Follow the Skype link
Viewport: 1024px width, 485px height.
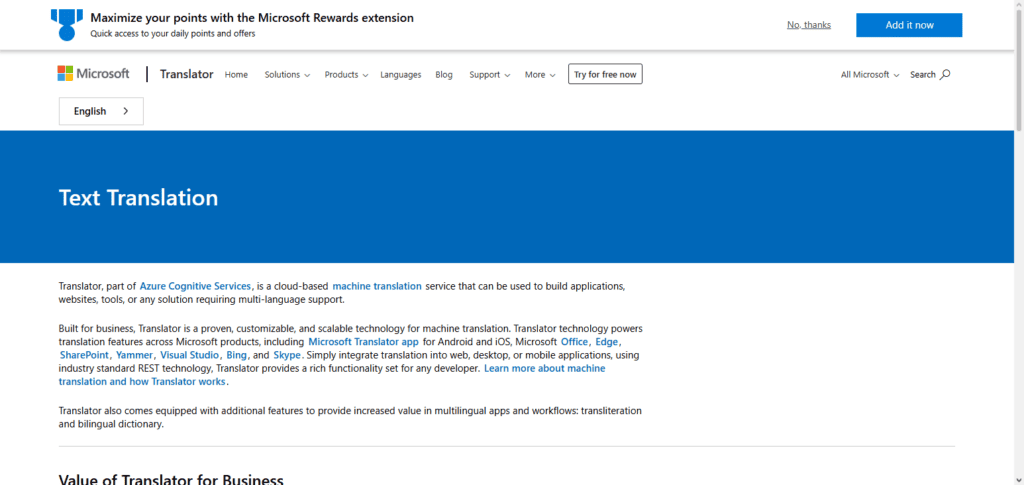click(x=287, y=355)
